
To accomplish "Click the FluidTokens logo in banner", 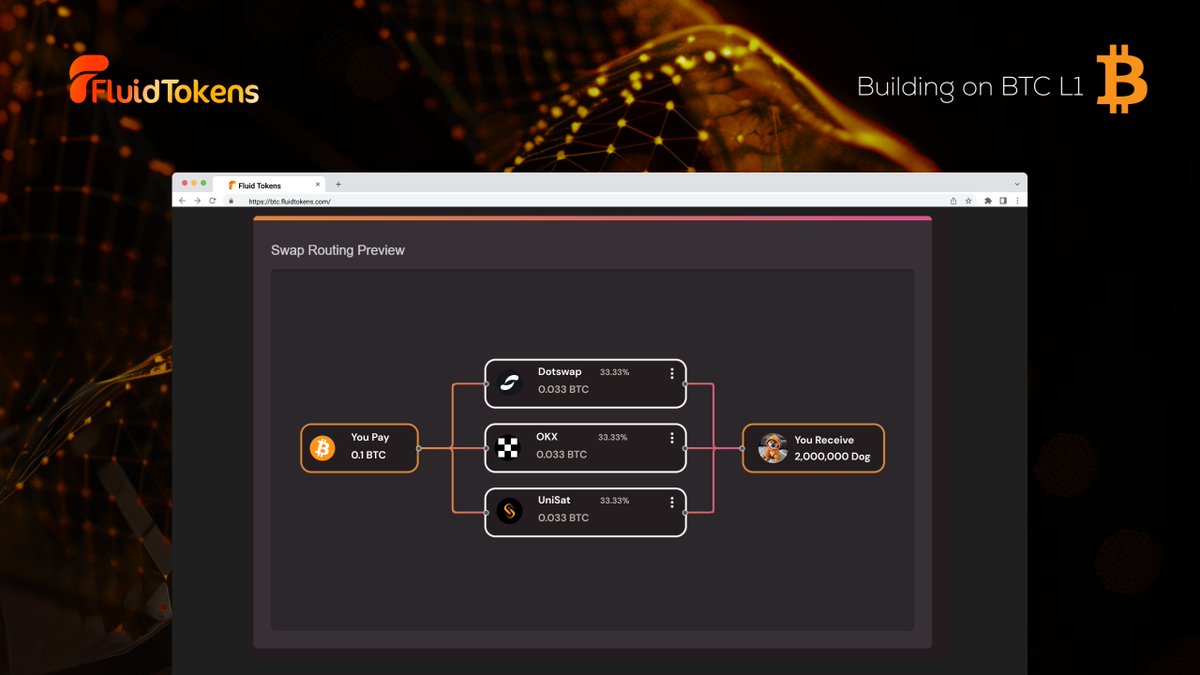I will pos(164,82).
